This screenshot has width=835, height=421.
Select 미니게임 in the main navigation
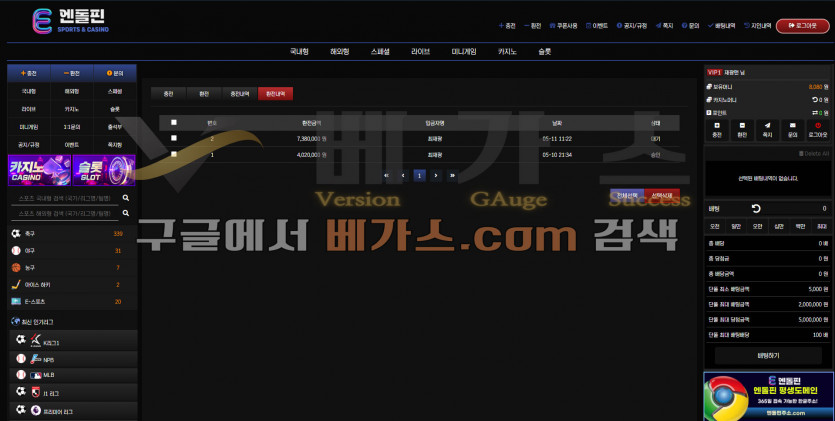(x=464, y=52)
